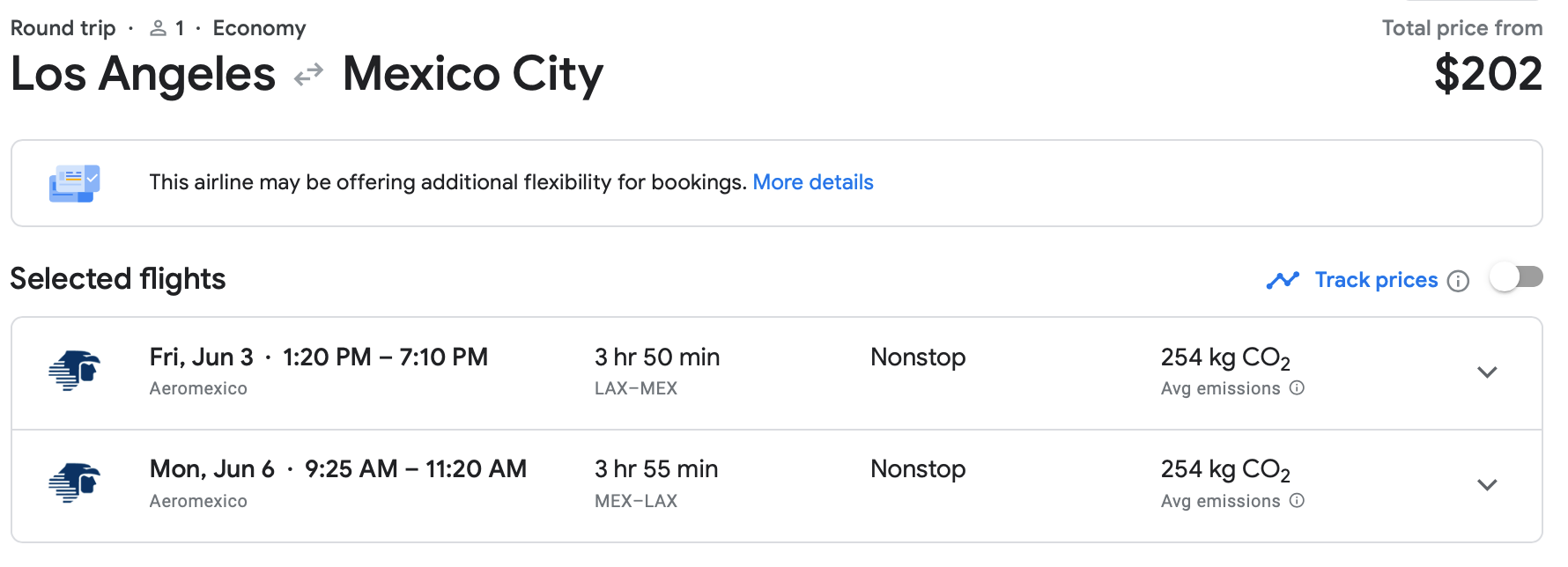Expand the Fri, Jun 3 flight details
Screen dimensions: 1568x567
coord(1487,372)
